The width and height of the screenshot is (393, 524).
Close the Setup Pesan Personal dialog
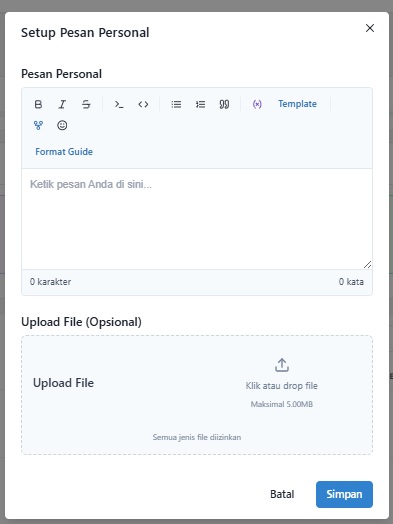(370, 28)
